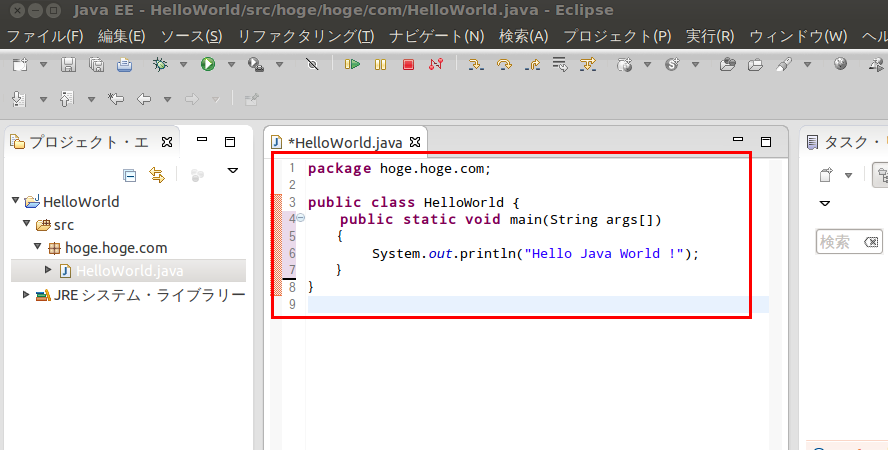Toggle Skip All Breakpoints

tap(312, 65)
